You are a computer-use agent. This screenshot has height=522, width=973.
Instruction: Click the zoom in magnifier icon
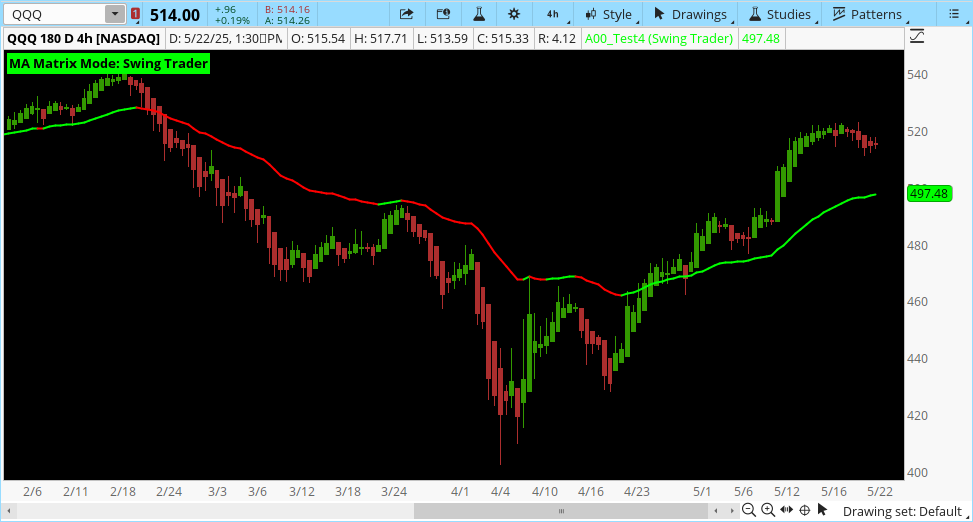pyautogui.click(x=767, y=510)
